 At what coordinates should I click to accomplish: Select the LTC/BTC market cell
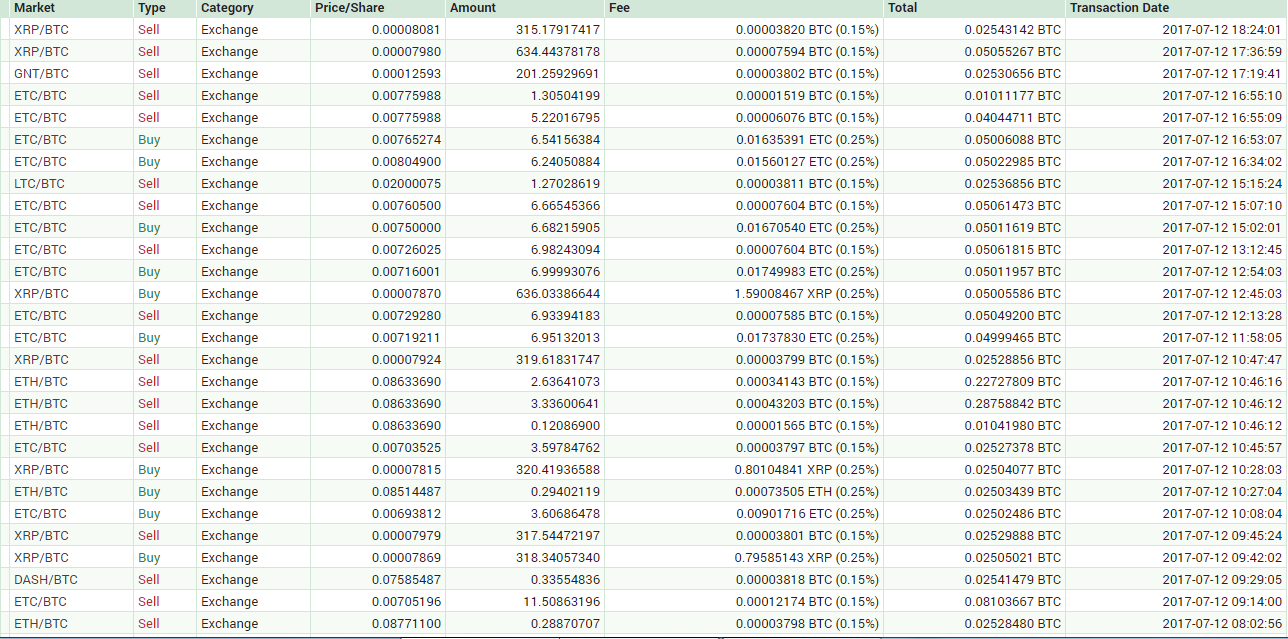click(x=39, y=184)
